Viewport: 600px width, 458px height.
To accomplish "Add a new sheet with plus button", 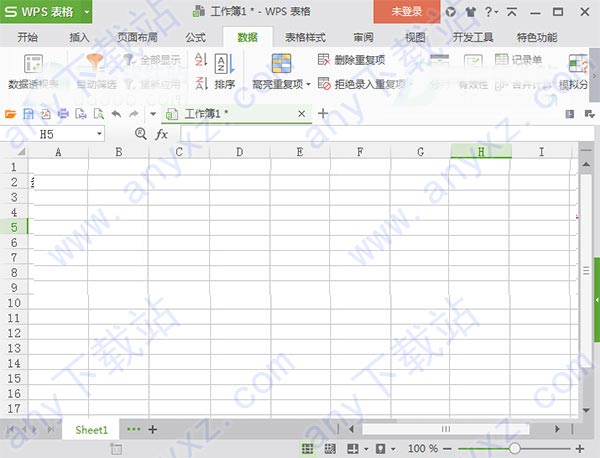I will (x=152, y=429).
